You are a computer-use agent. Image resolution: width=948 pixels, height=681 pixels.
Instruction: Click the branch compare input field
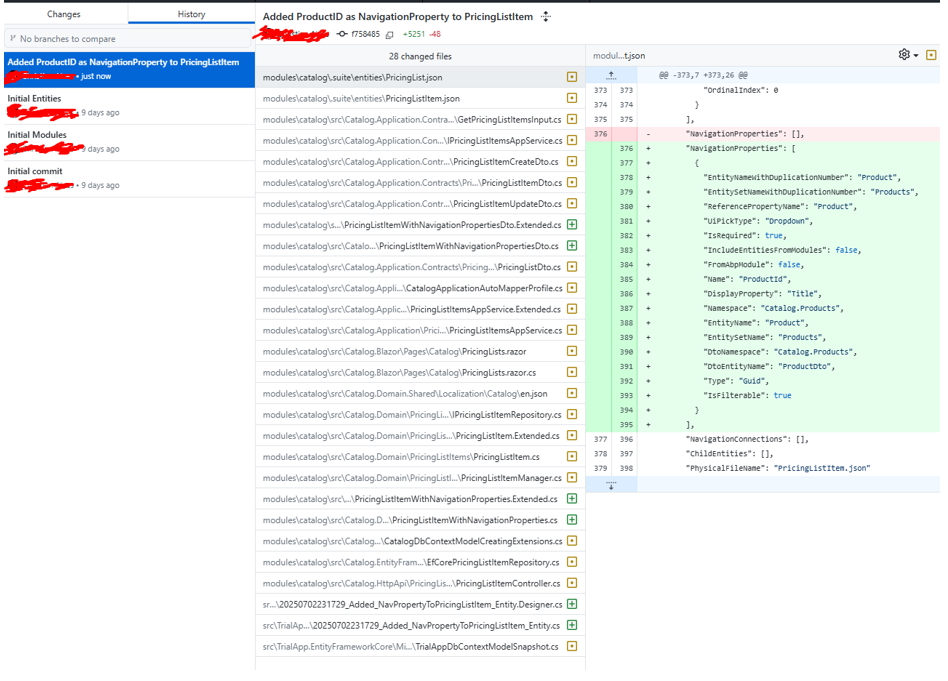[x=127, y=38]
